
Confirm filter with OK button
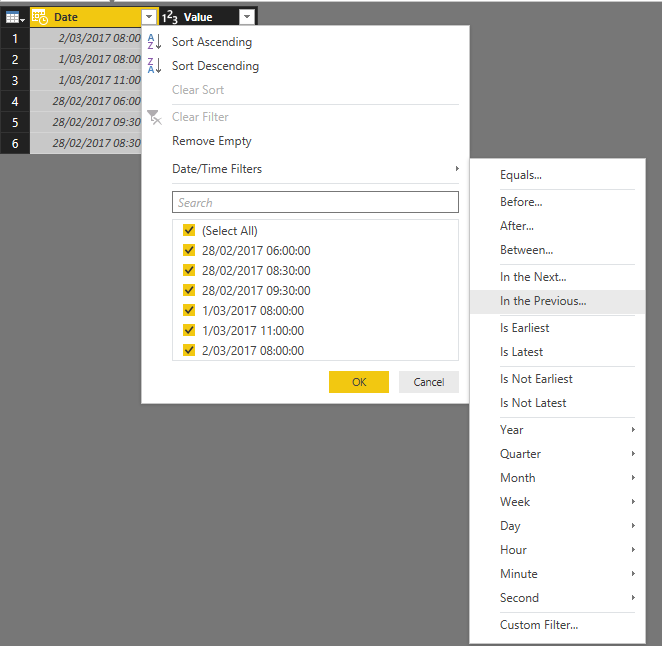[359, 382]
